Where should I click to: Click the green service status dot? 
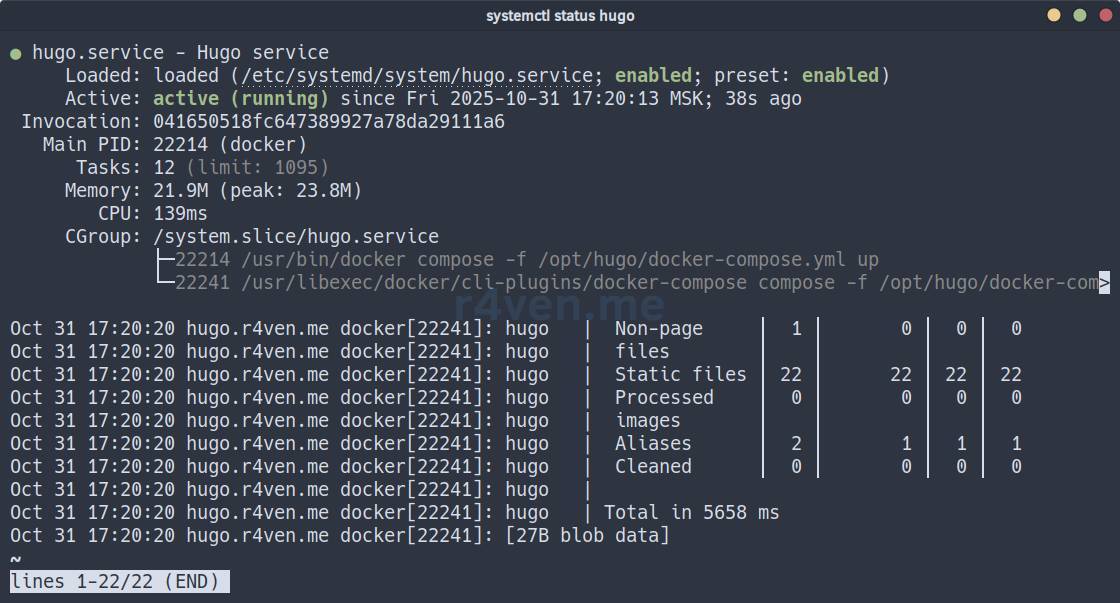coord(16,54)
